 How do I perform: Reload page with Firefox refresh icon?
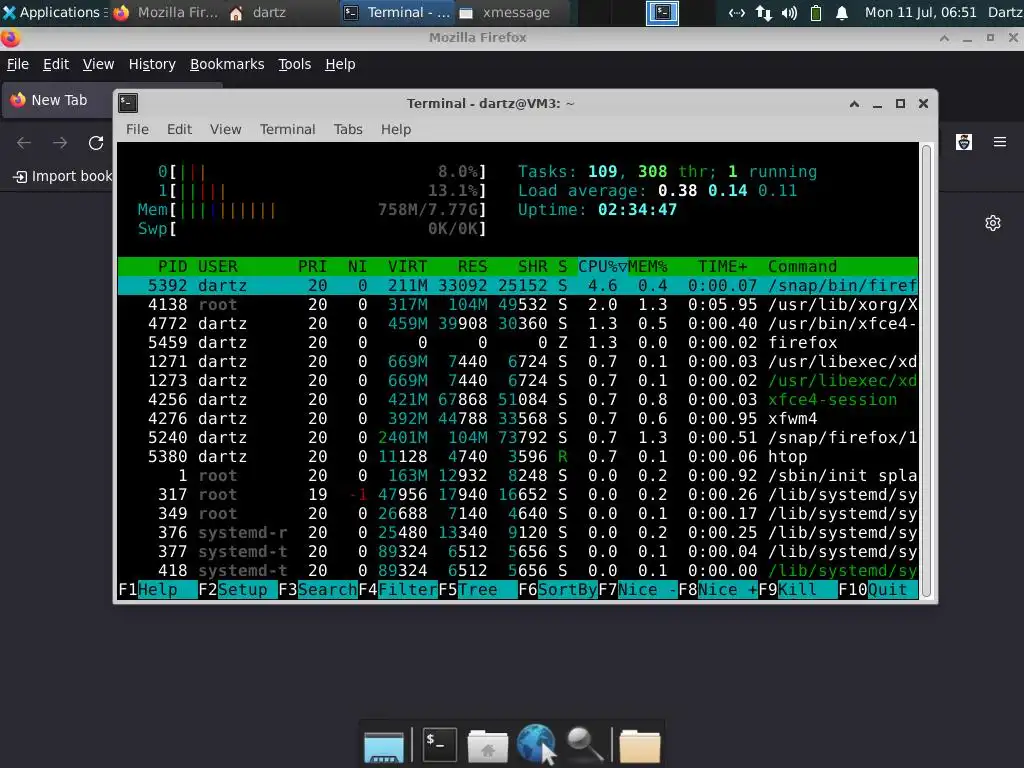[96, 142]
